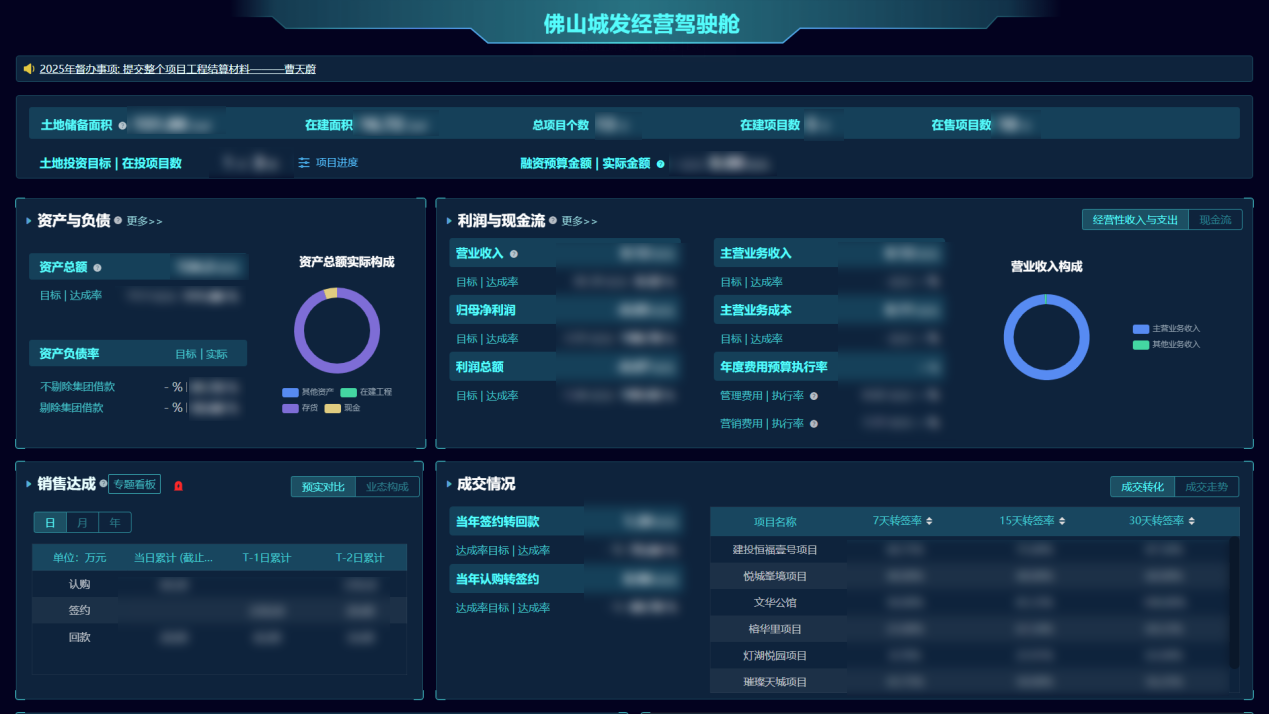Viewport: 1269px width, 714px height.
Task: Click the help icon next to 融资预算金额 | 实际金额
Action: pyautogui.click(x=660, y=164)
